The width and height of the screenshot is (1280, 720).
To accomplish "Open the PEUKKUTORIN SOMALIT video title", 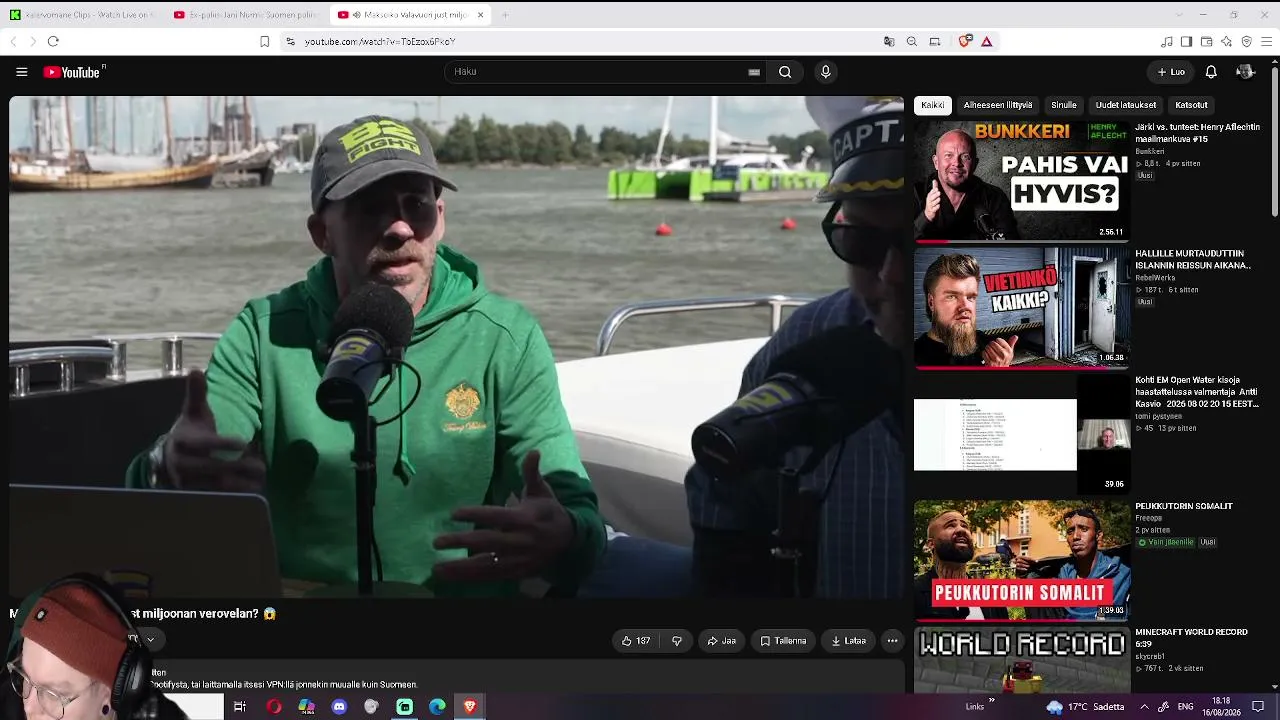I will (x=1184, y=506).
